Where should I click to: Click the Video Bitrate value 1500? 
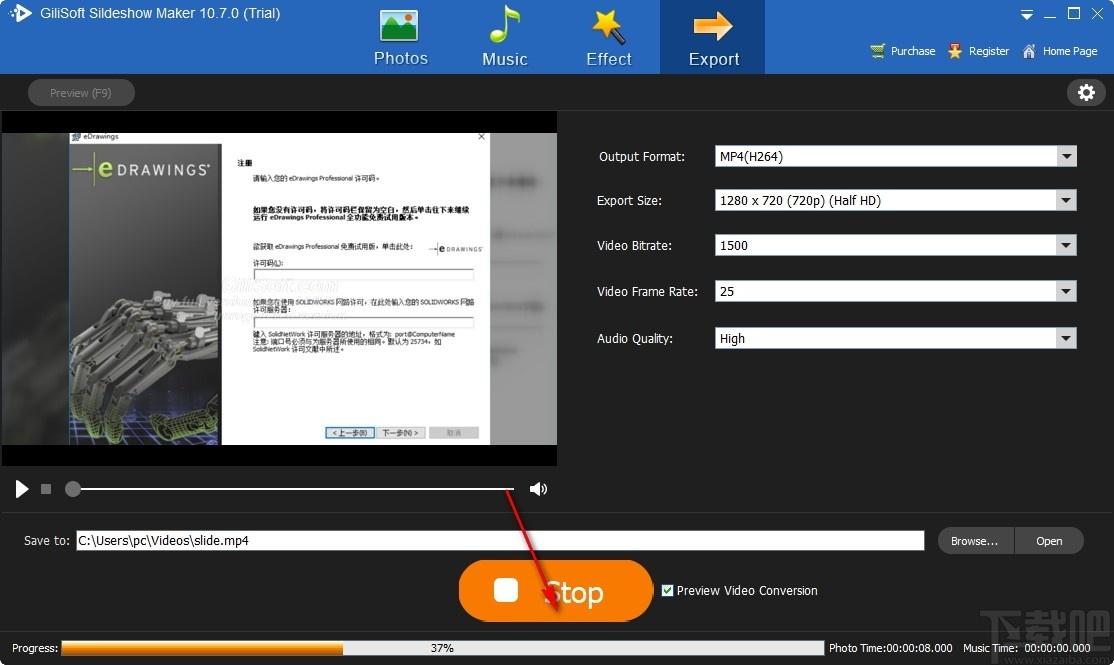click(x=734, y=245)
